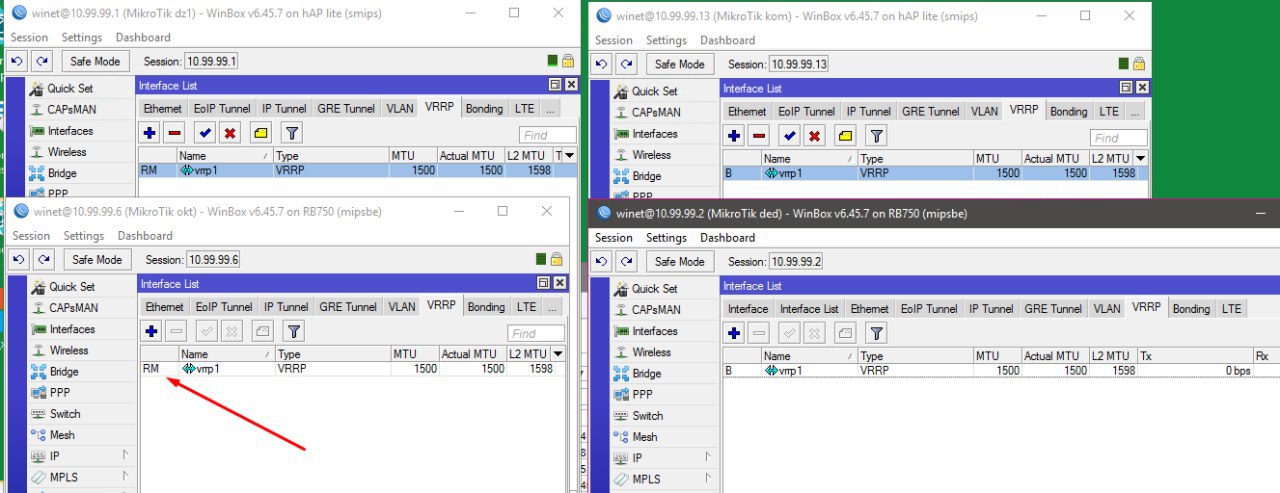Click the Remove (minus) icon in dz1 window
Image resolution: width=1280 pixels, height=493 pixels.
click(175, 132)
